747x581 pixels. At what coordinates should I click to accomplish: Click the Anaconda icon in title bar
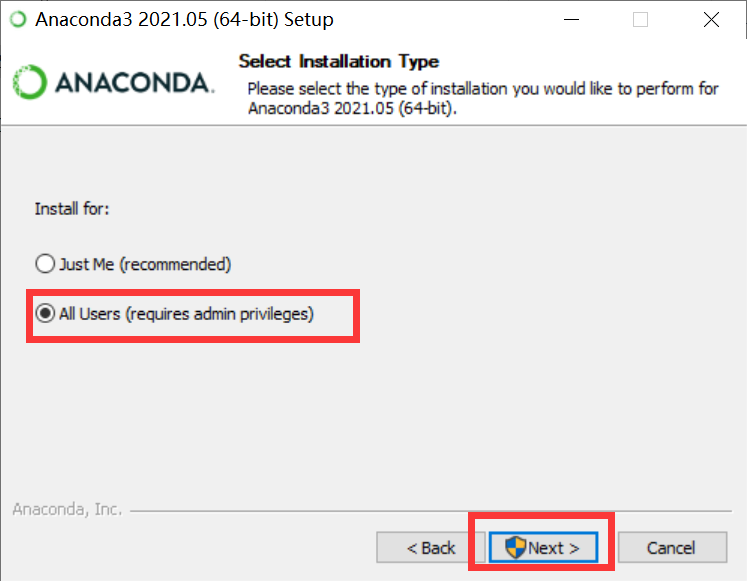tap(18, 20)
